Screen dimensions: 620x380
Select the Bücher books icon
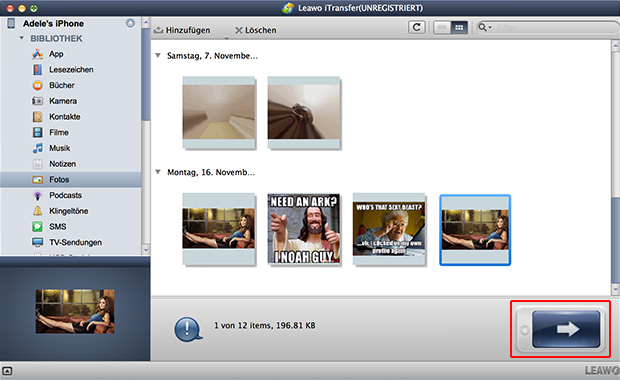click(38, 85)
